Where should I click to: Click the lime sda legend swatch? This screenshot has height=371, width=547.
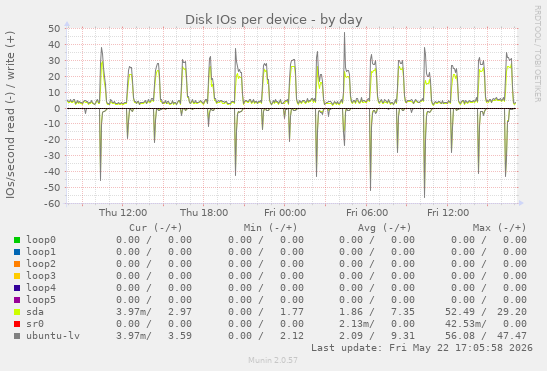pos(17,312)
